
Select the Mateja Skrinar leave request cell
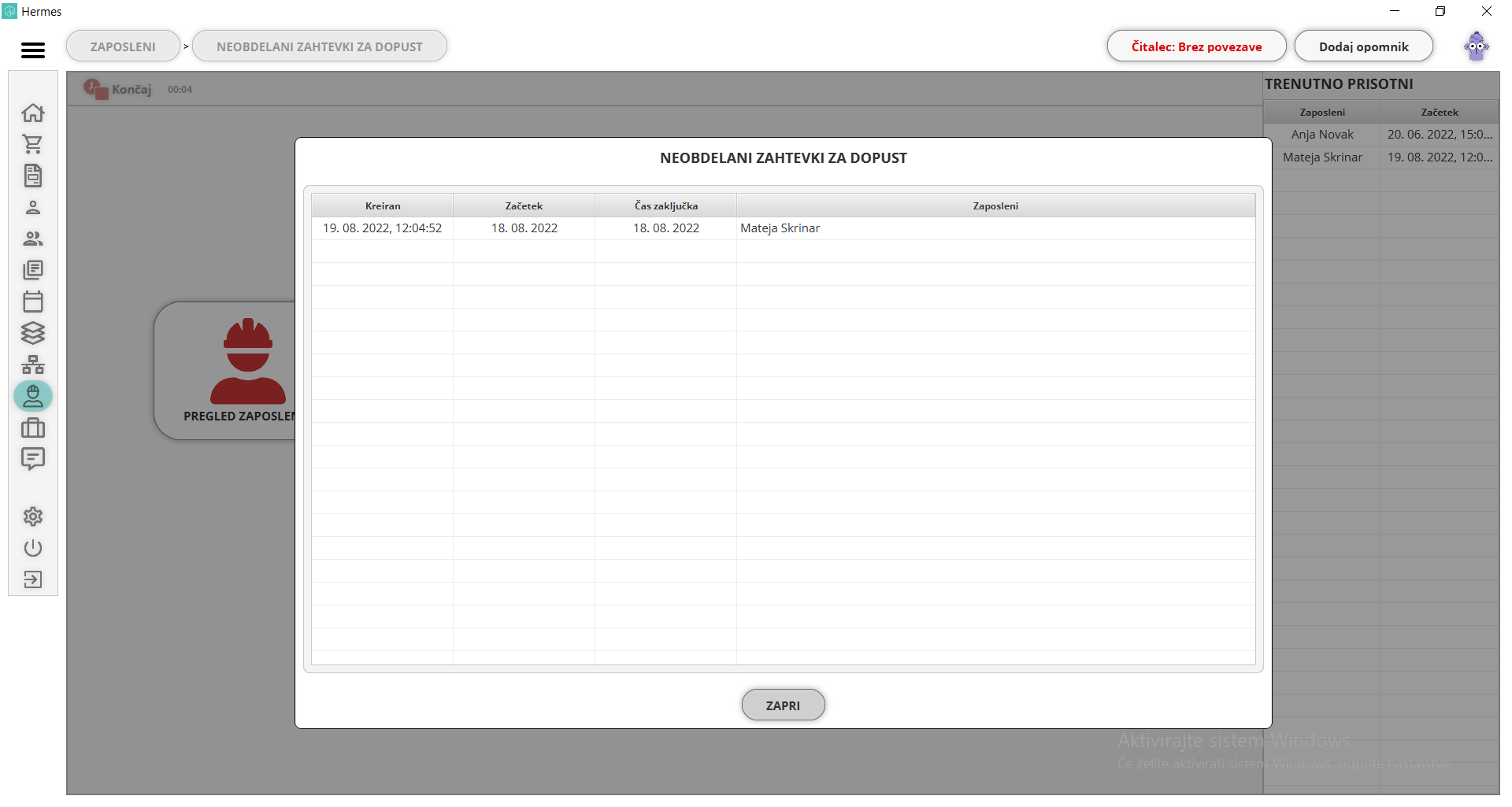pyautogui.click(x=995, y=228)
